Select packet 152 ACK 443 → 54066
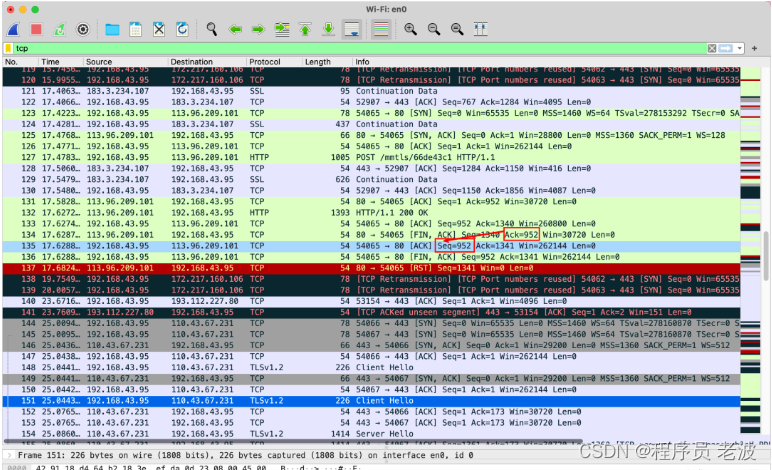The image size is (772, 470). pos(371,412)
